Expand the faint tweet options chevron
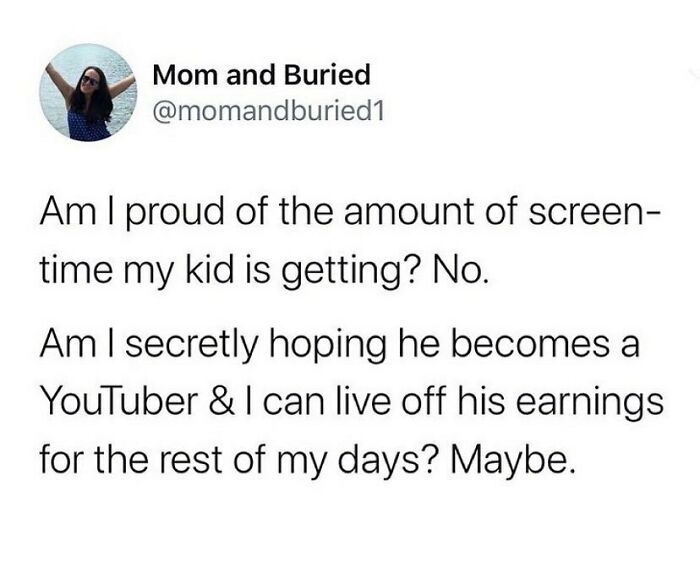Image resolution: width=700 pixels, height=584 pixels. point(694,74)
